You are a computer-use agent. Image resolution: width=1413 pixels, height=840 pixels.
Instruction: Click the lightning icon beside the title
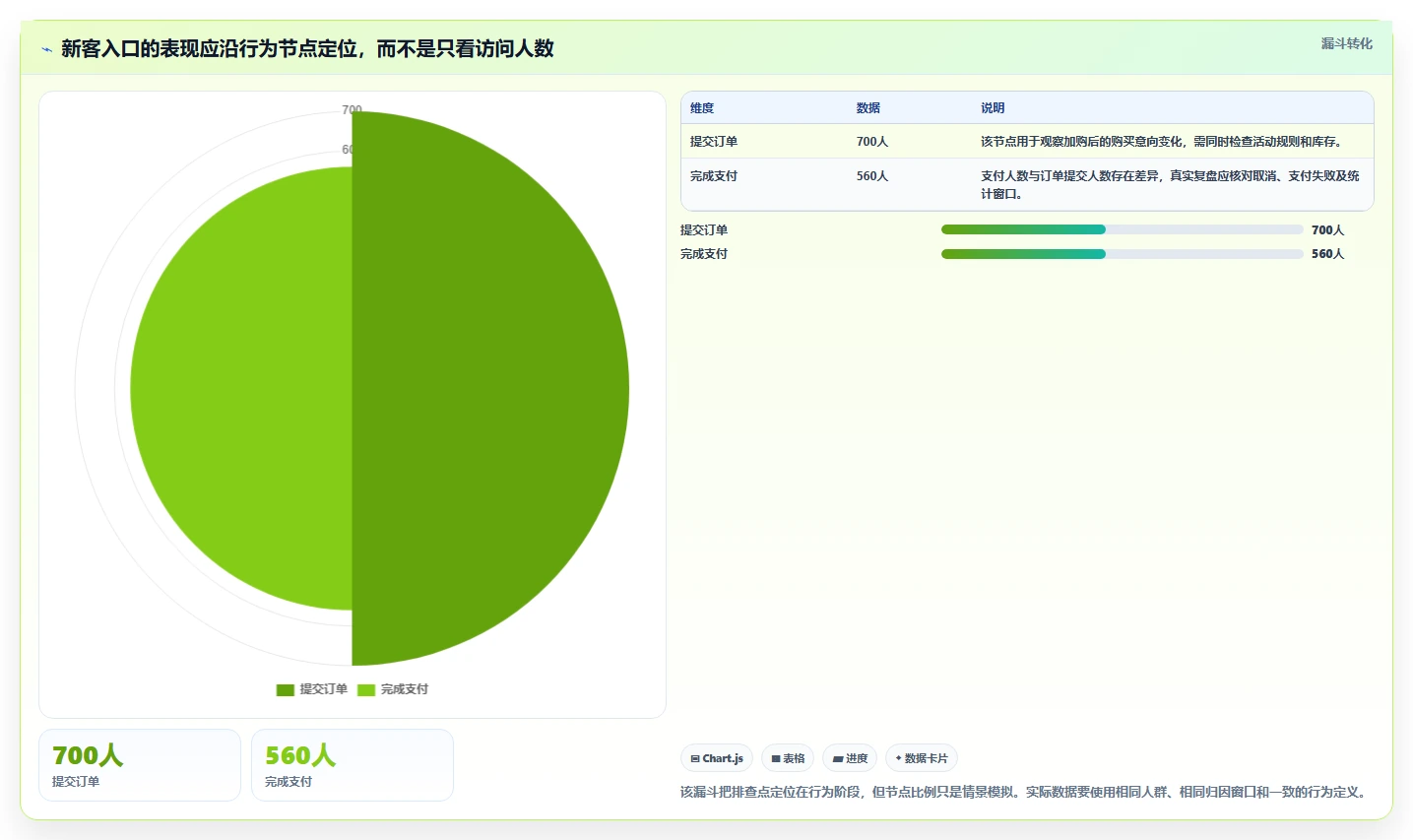tap(46, 49)
